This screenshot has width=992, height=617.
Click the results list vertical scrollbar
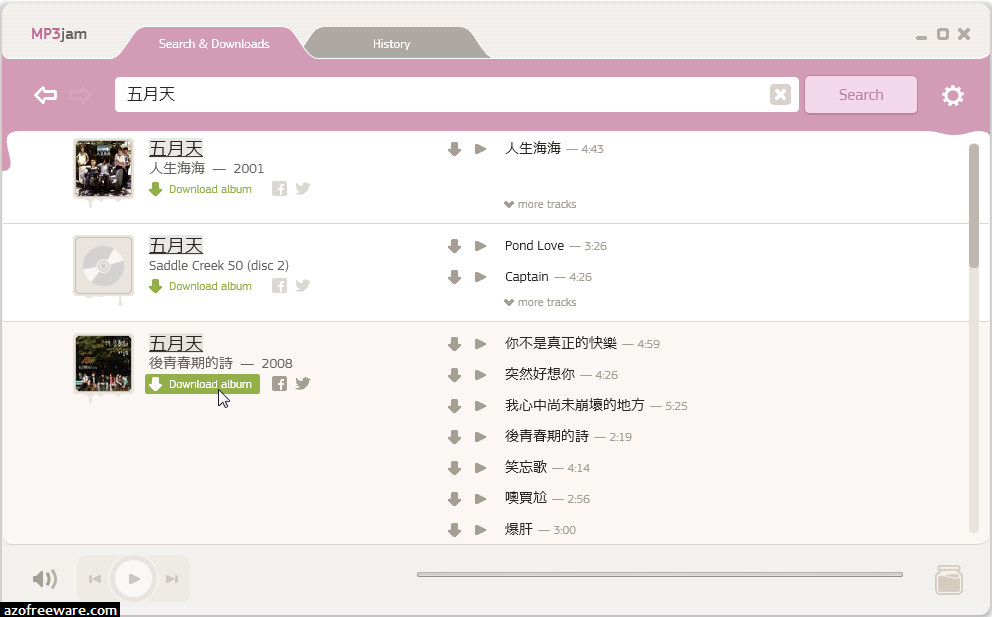pos(974,206)
